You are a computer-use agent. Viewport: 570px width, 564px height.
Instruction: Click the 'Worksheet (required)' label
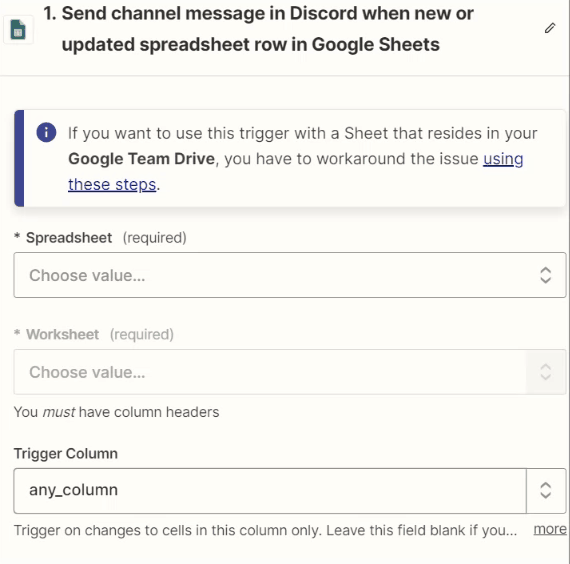(94, 335)
